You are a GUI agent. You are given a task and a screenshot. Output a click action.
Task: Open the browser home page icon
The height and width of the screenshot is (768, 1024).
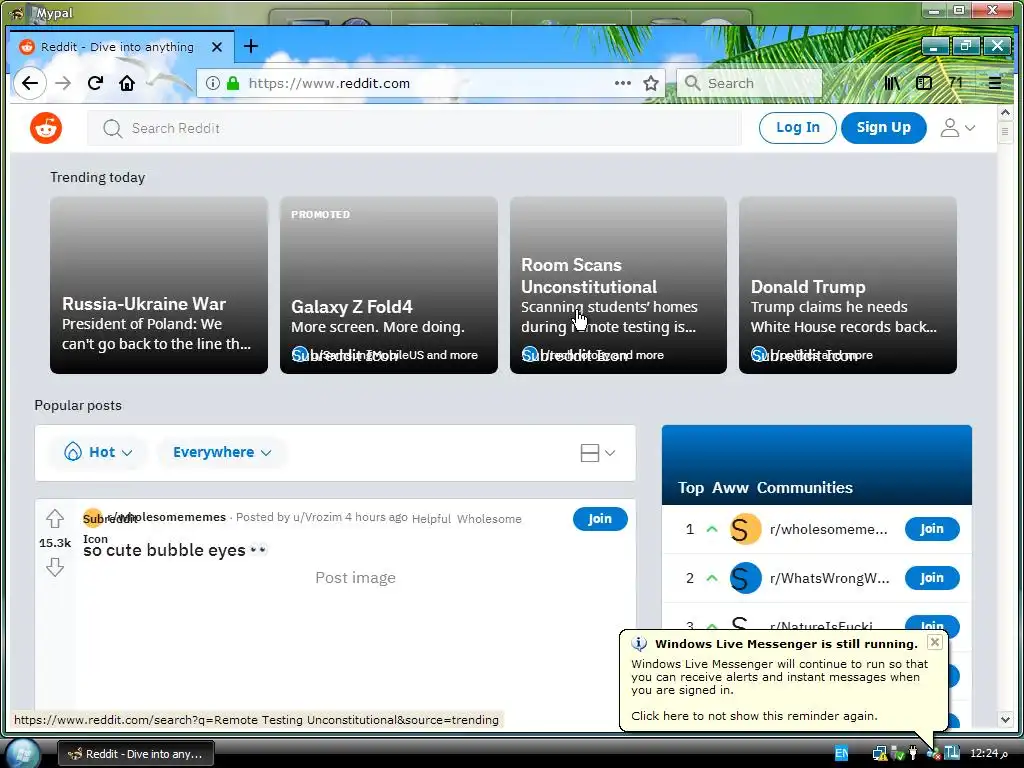[127, 83]
